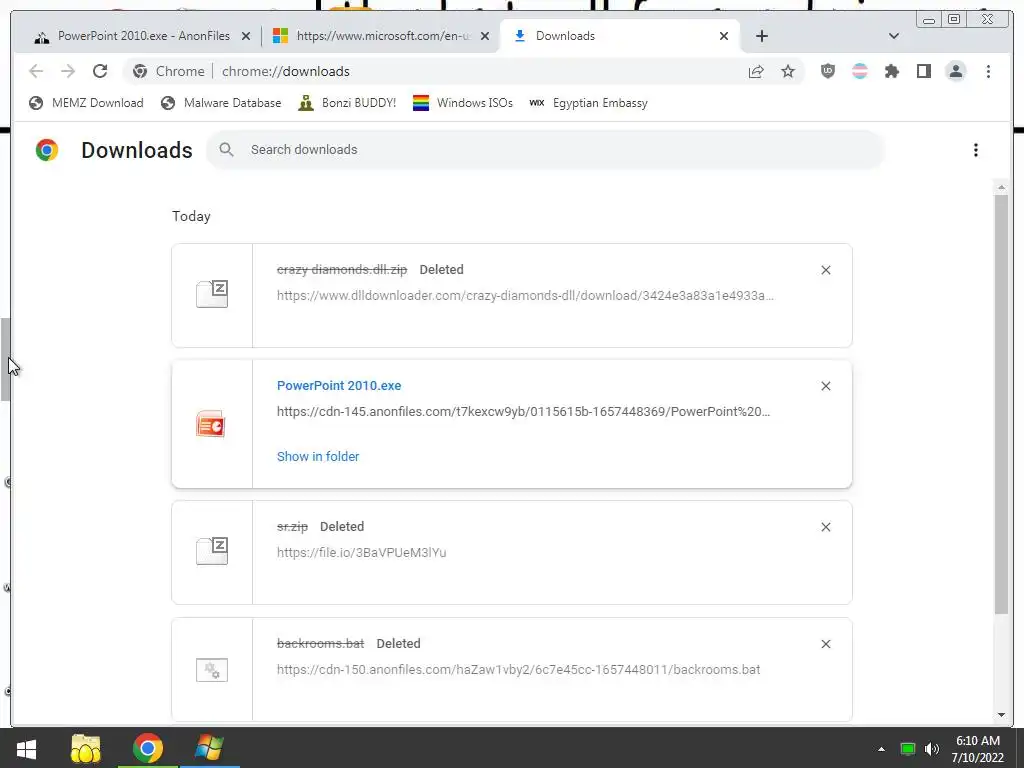
Task: Click the share icon in address bar
Action: [756, 71]
